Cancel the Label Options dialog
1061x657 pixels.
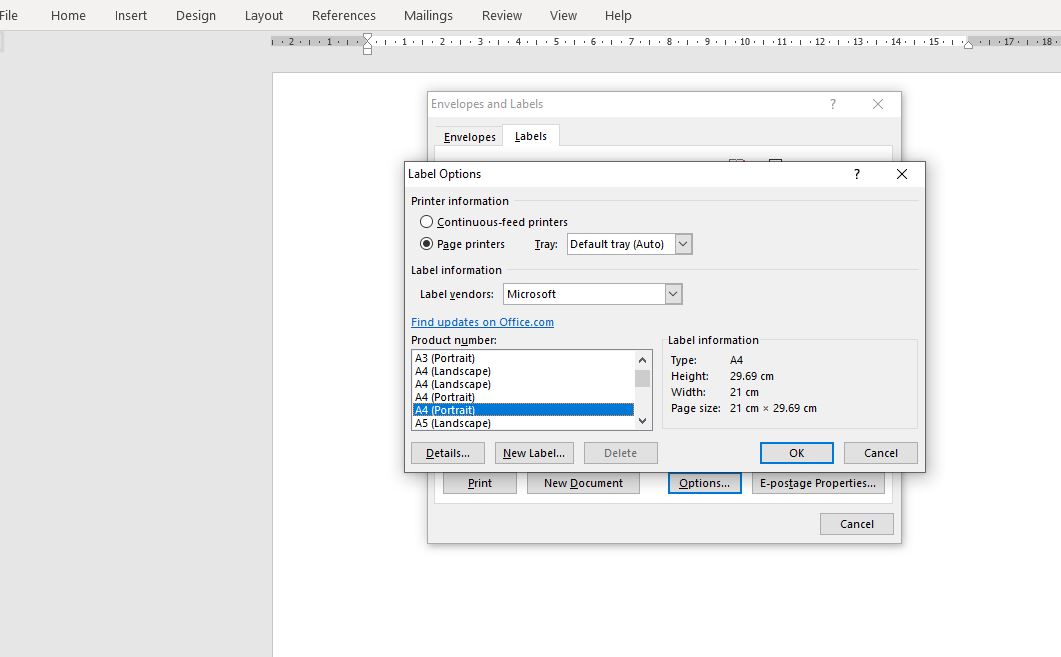tap(880, 453)
